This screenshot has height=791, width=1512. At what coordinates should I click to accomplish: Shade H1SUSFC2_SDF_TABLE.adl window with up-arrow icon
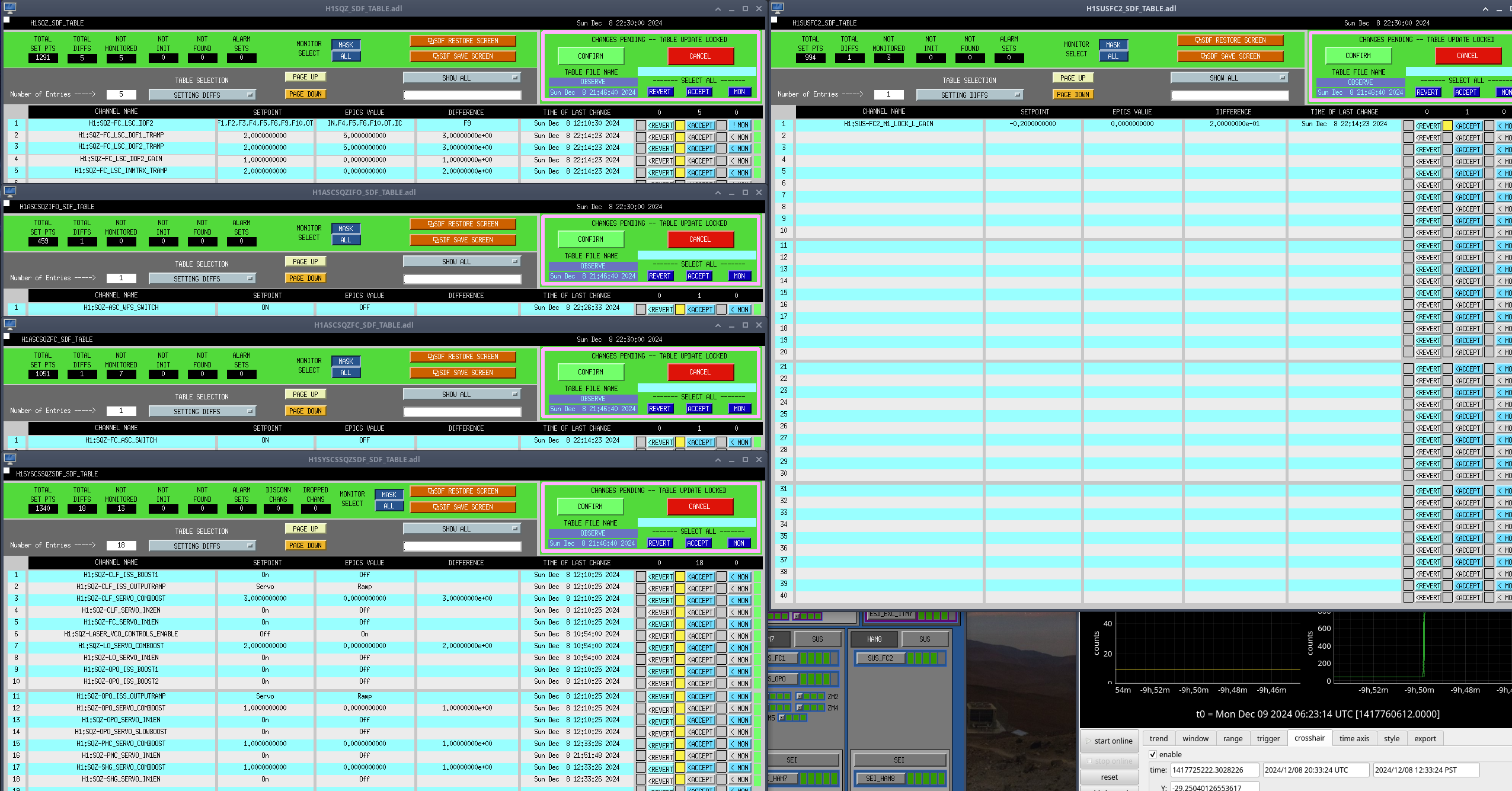[1485, 9]
